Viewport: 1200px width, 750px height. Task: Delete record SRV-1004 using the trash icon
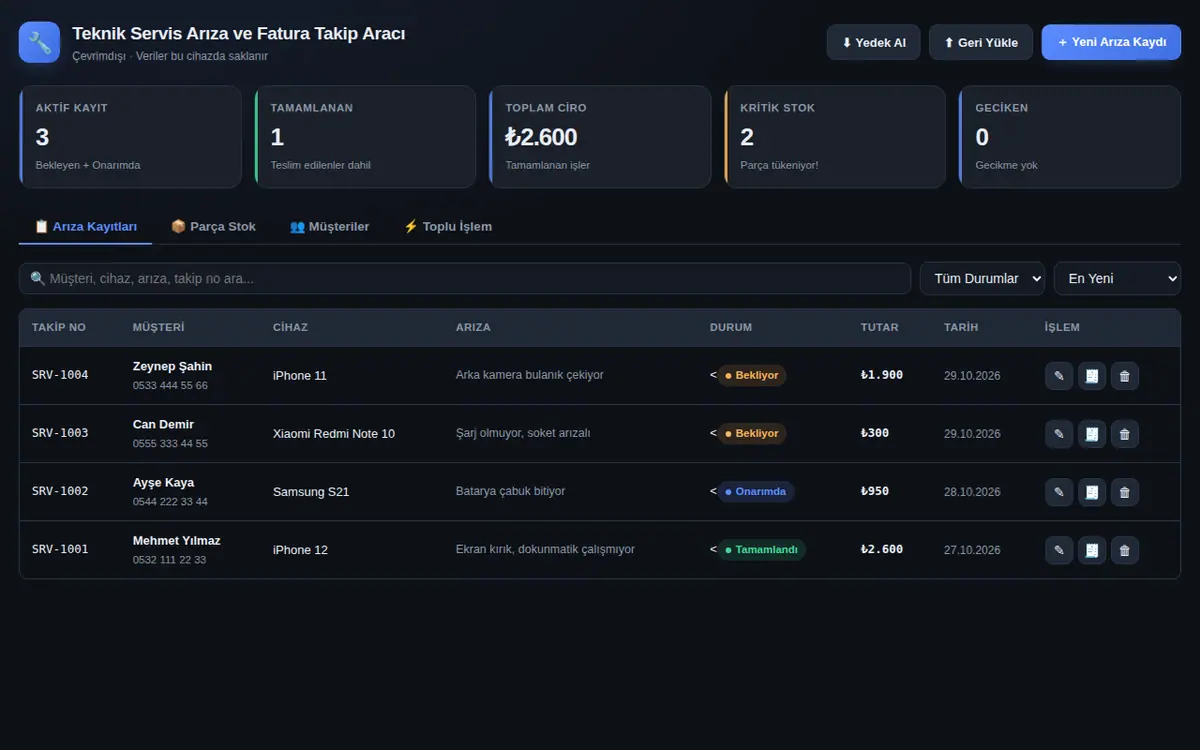coord(1125,376)
